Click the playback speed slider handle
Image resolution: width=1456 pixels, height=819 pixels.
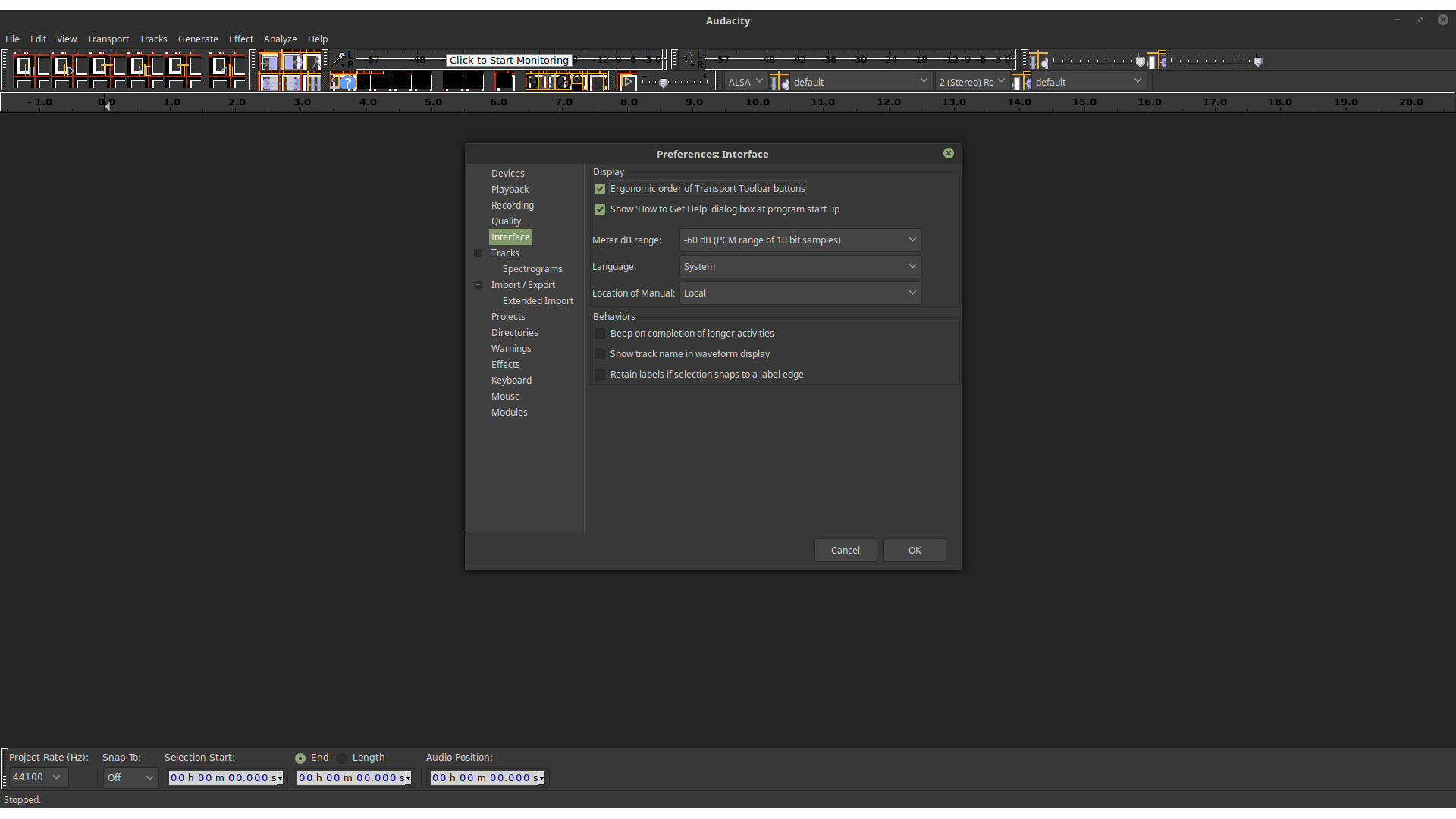pyautogui.click(x=664, y=83)
